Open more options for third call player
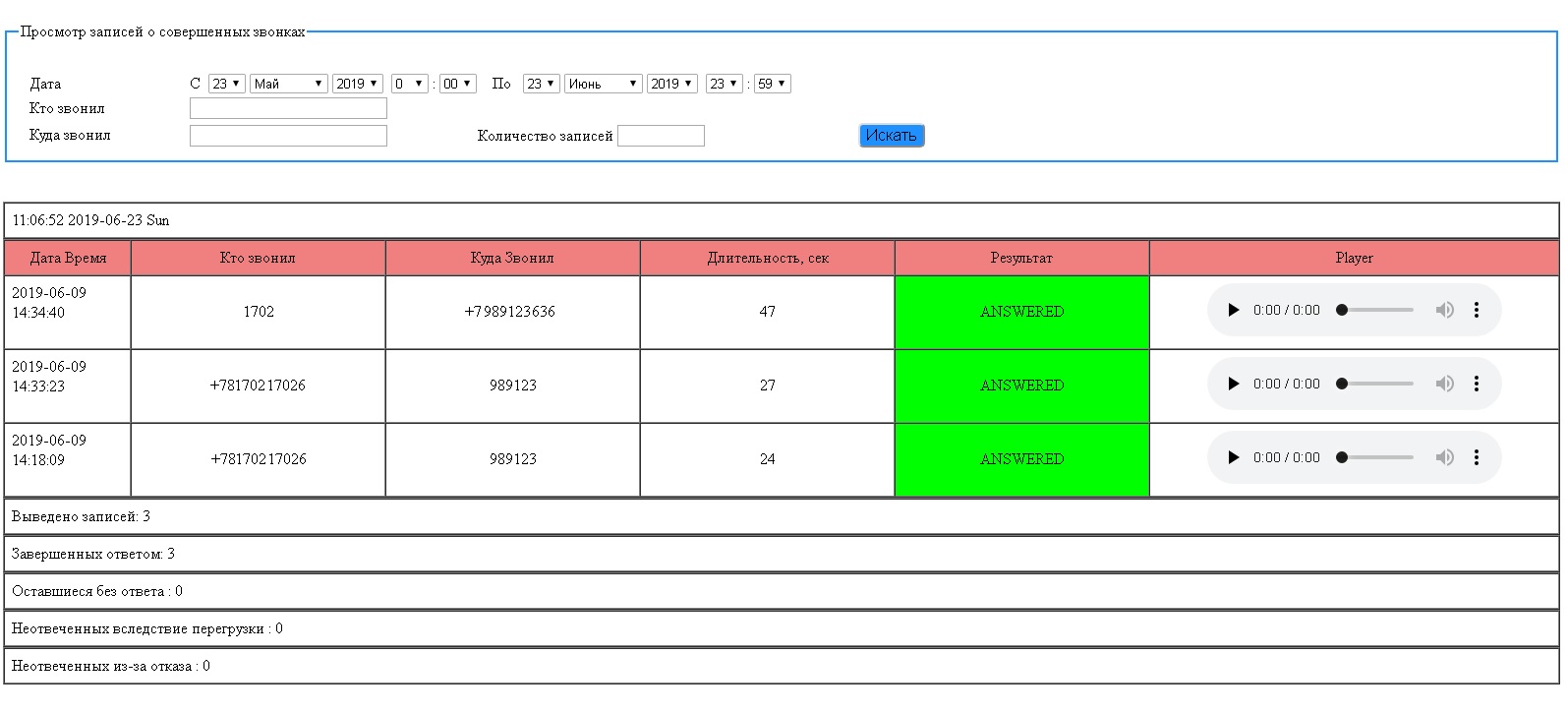Screen dimensions: 1568x713 1476,458
